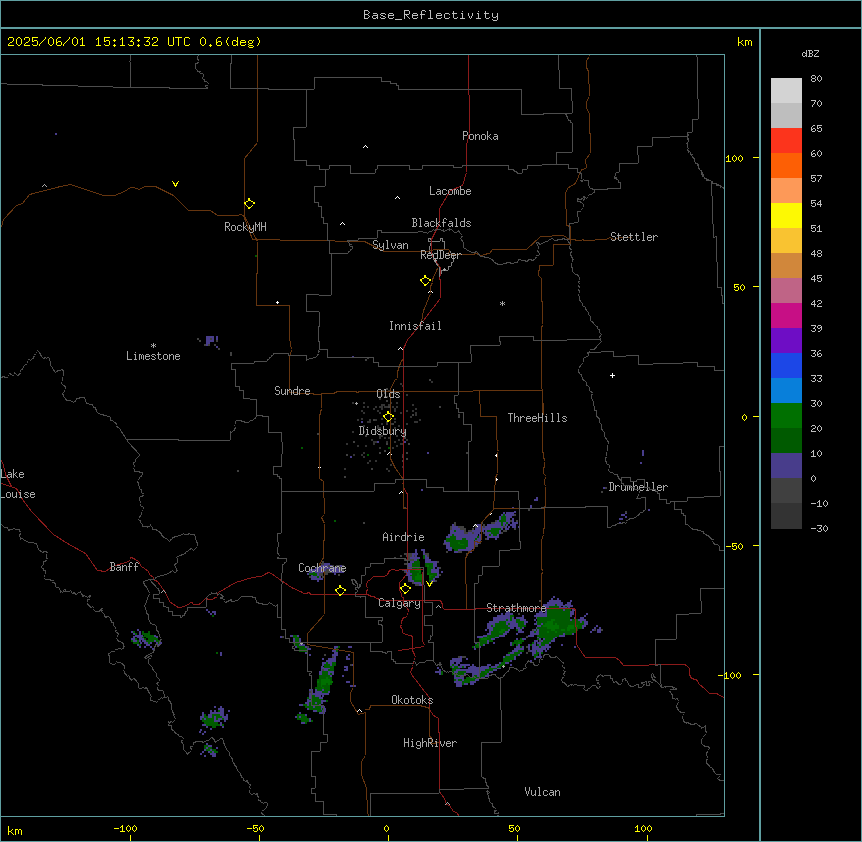
Task: Click the Cochrane label
Action: (322, 568)
